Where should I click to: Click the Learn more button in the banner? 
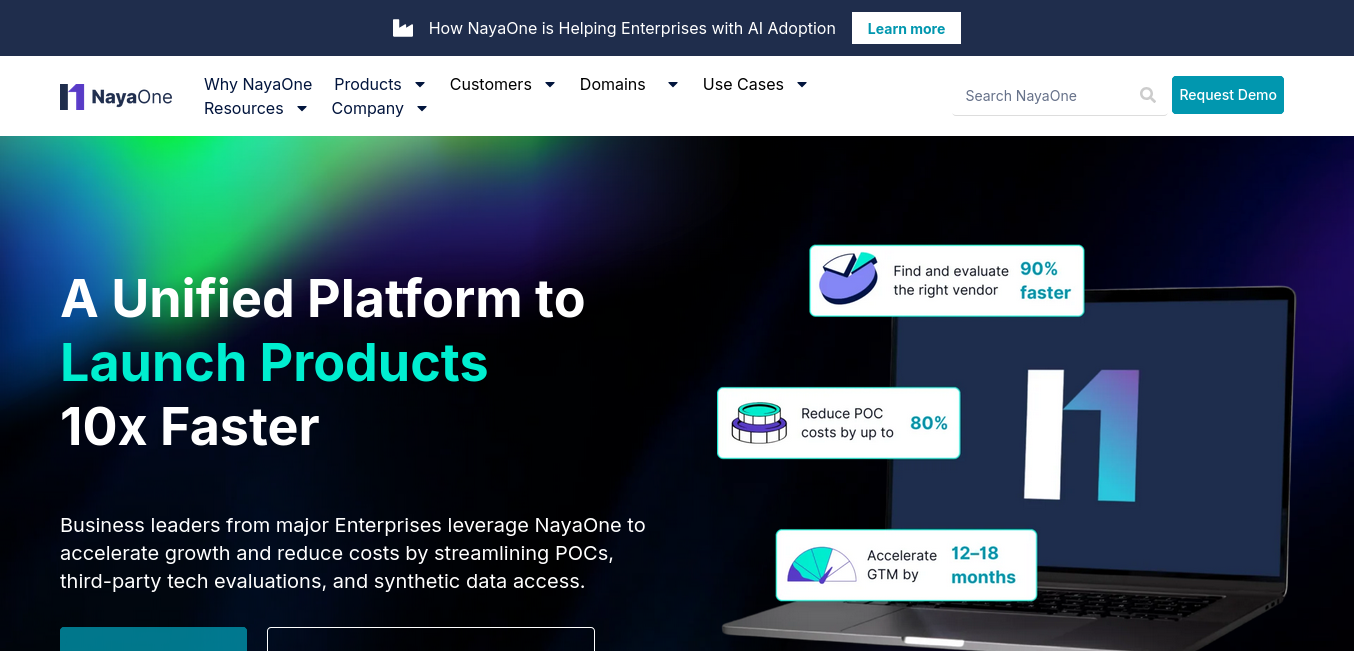pos(906,28)
